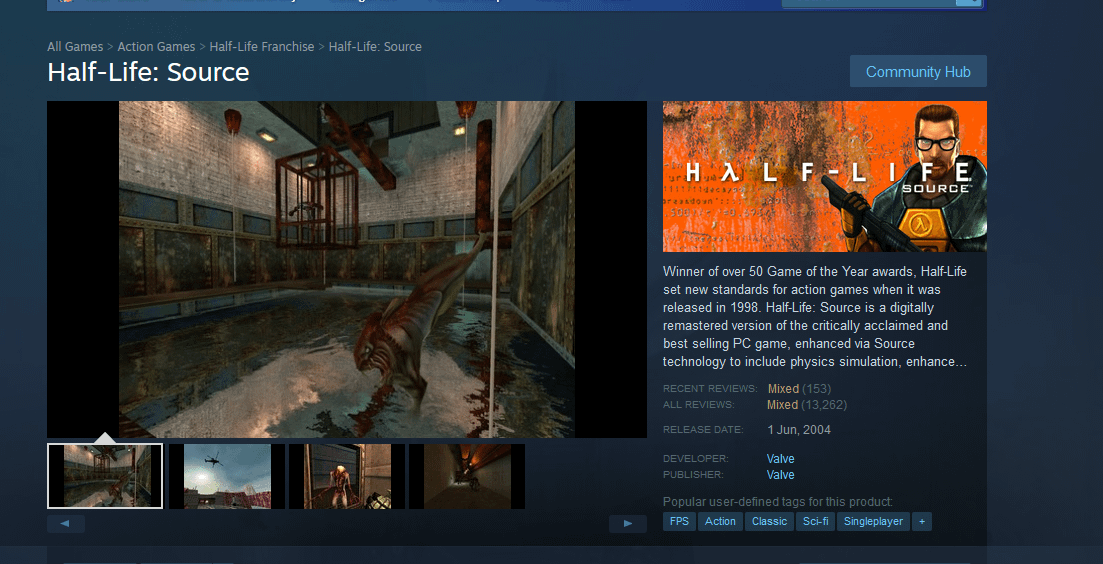Select the third thumbnail showing a zombie
1103x564 pixels.
point(346,476)
